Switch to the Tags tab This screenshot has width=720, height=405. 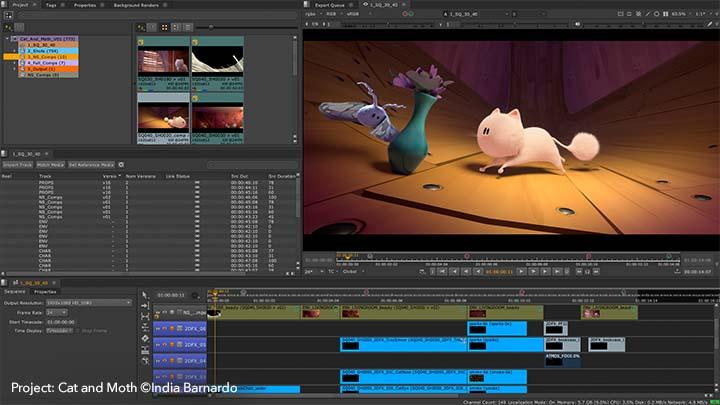pyautogui.click(x=49, y=5)
